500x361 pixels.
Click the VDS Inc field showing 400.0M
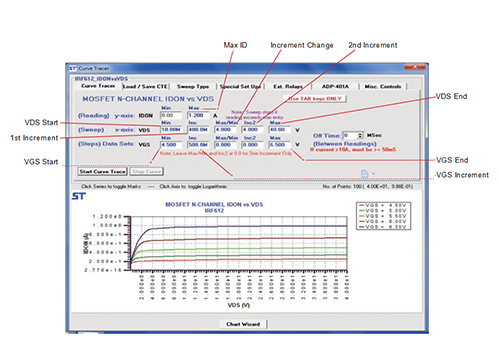[x=199, y=130]
